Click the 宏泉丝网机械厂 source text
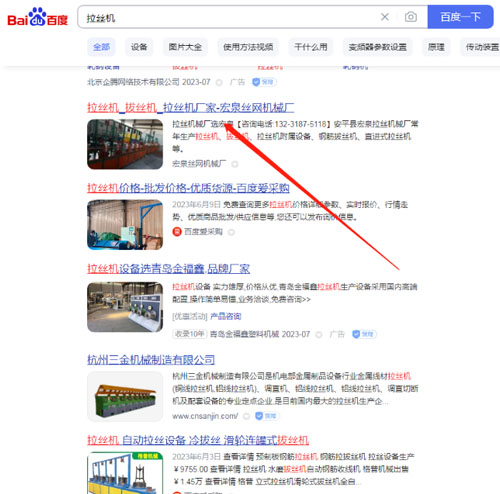This screenshot has width=500, height=494. tap(199, 164)
